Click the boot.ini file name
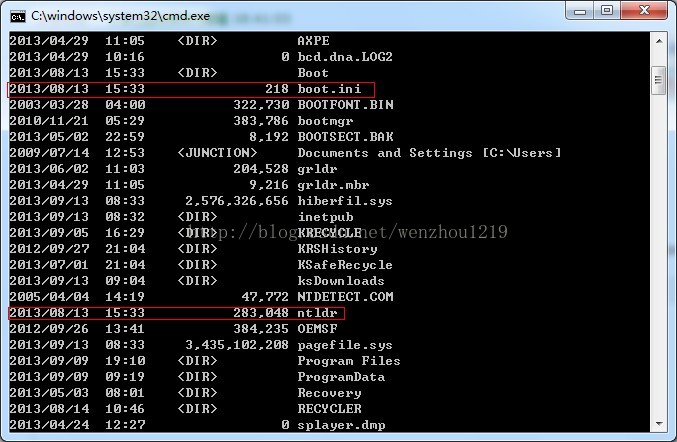677x442 pixels. point(329,88)
